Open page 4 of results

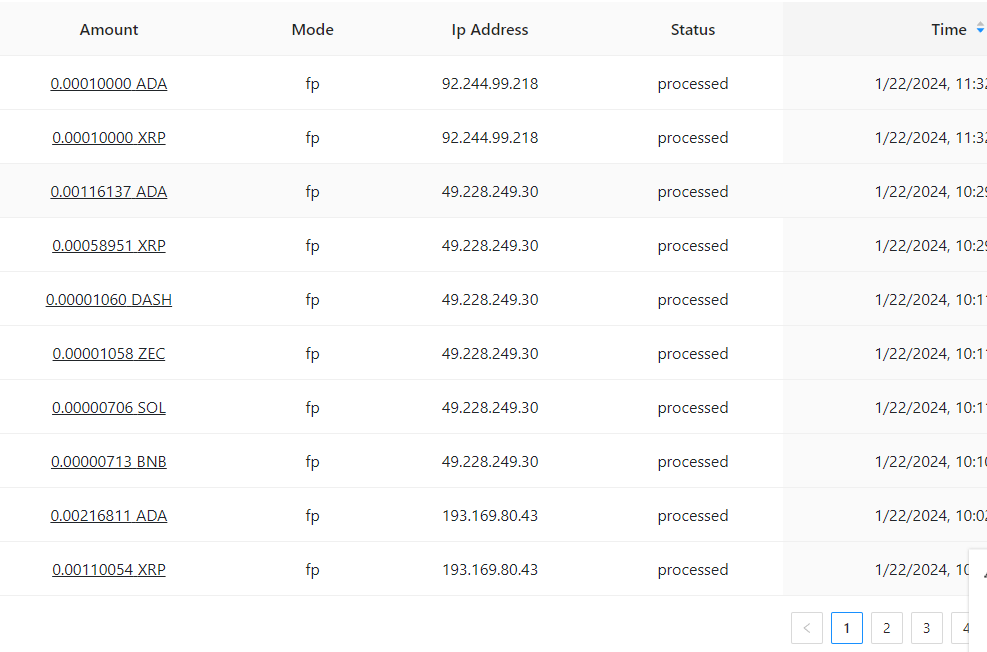pos(965,628)
